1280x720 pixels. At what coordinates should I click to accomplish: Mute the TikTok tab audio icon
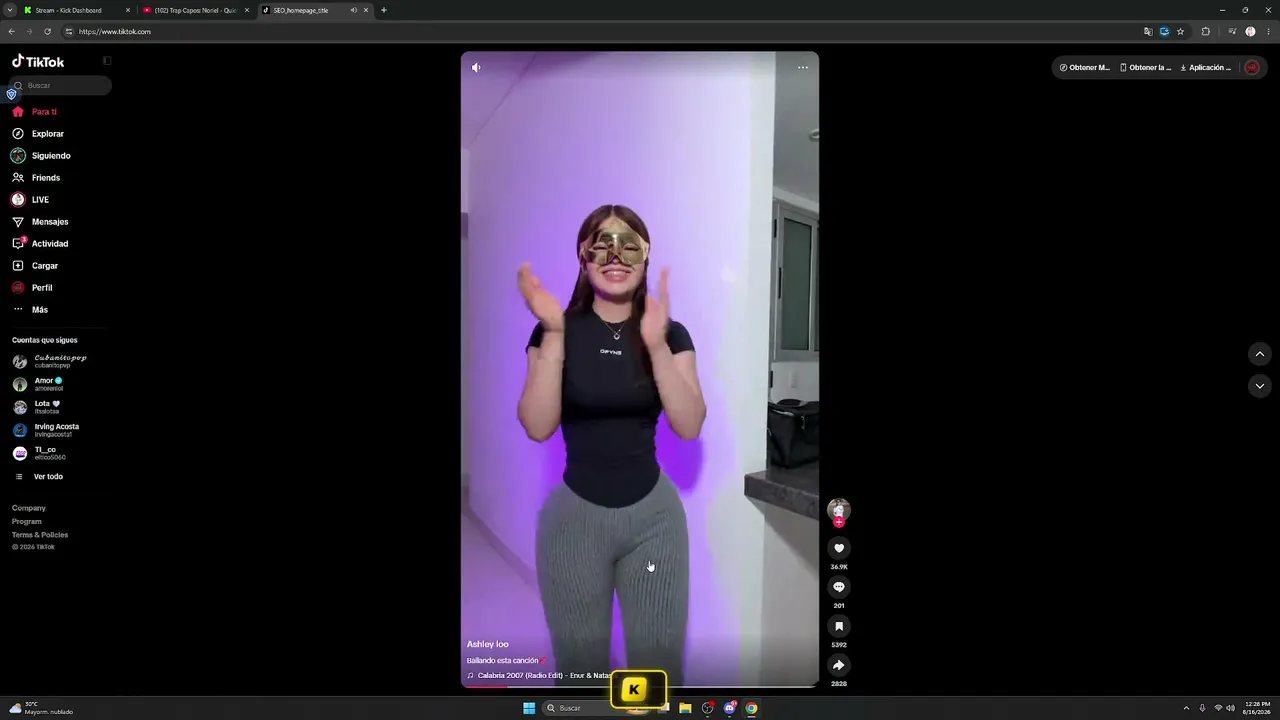pos(353,10)
